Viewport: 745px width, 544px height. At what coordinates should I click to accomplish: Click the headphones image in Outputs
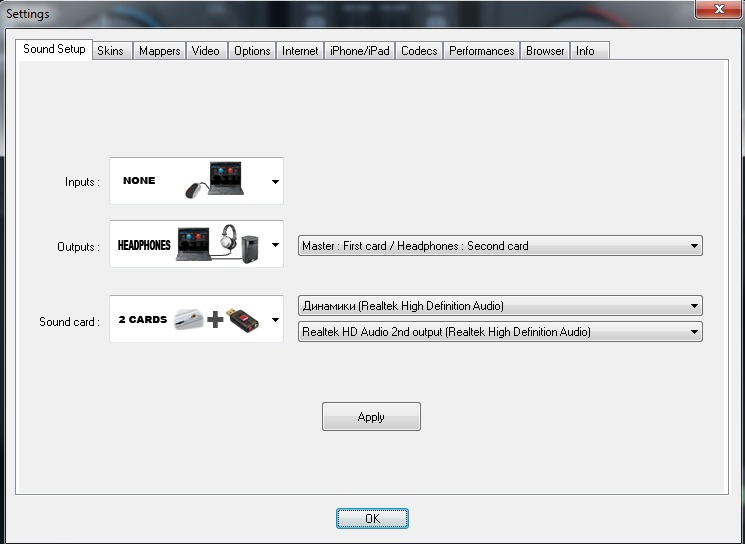[x=229, y=237]
